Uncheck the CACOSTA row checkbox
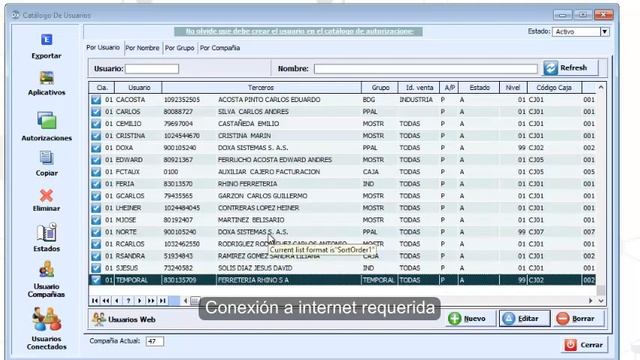This screenshot has height=360, width=640. [96, 100]
